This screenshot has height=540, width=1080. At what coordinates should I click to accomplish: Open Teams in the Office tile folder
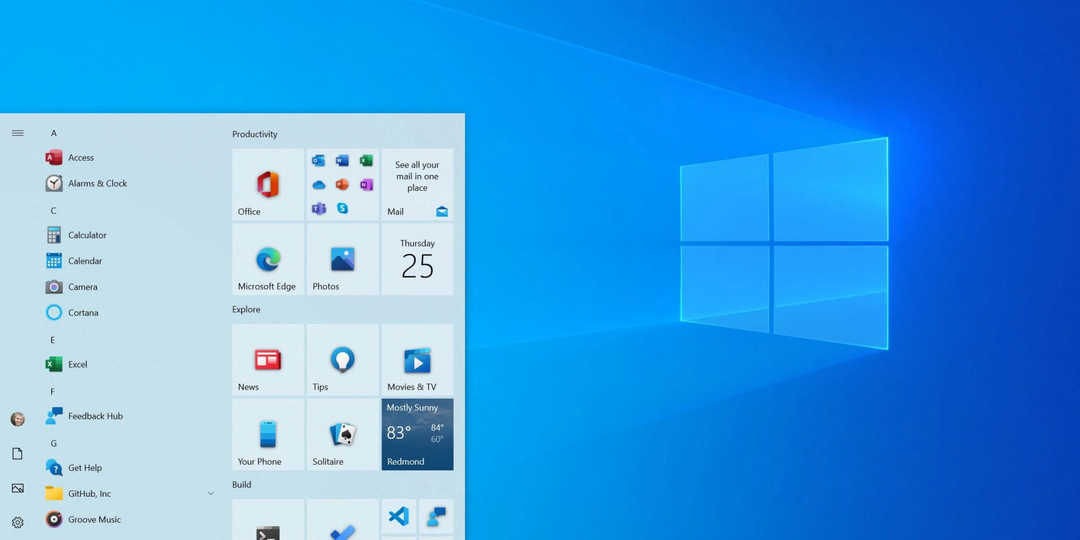tap(318, 209)
